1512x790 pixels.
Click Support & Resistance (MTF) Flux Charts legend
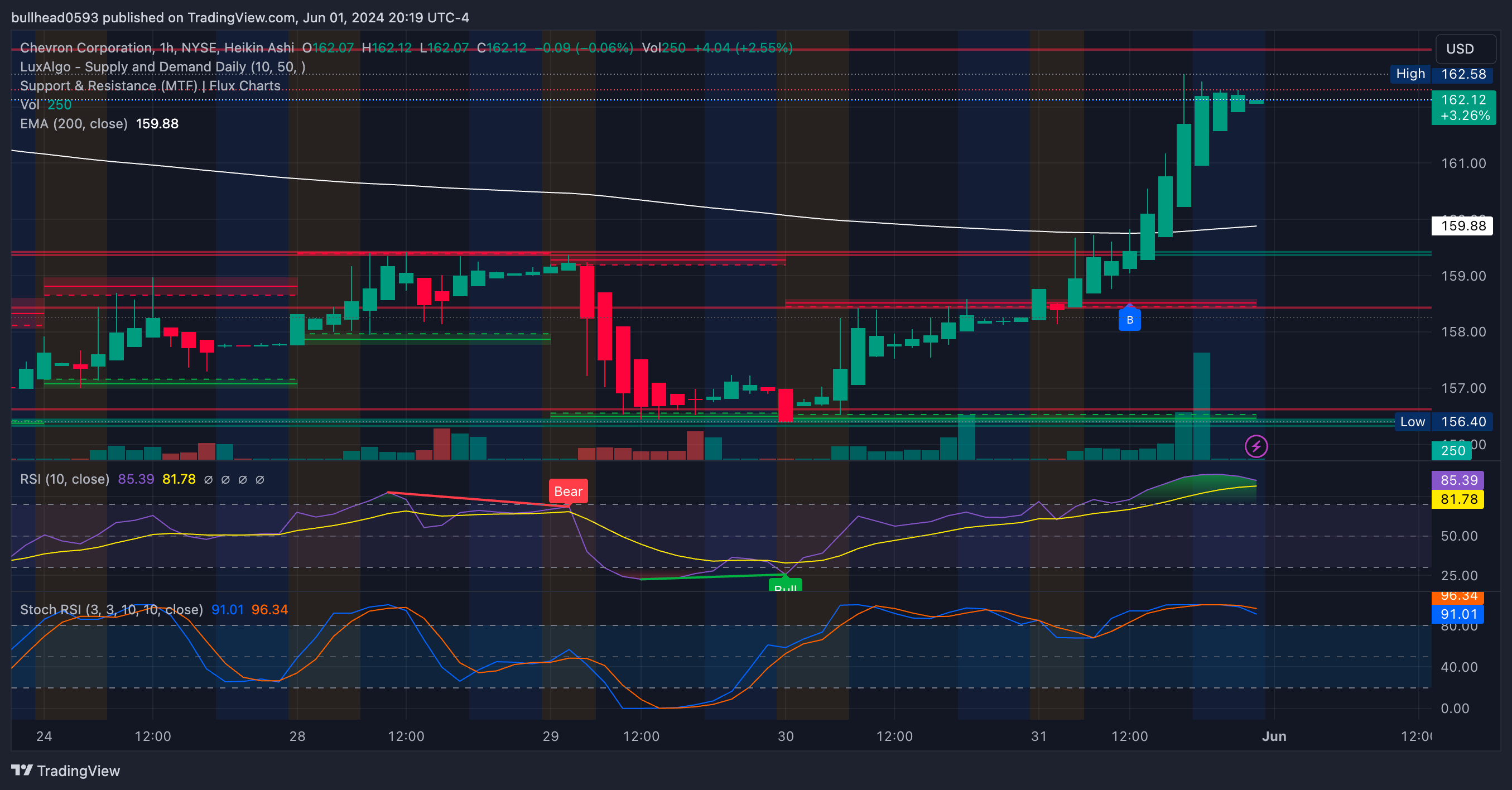pyautogui.click(x=150, y=86)
